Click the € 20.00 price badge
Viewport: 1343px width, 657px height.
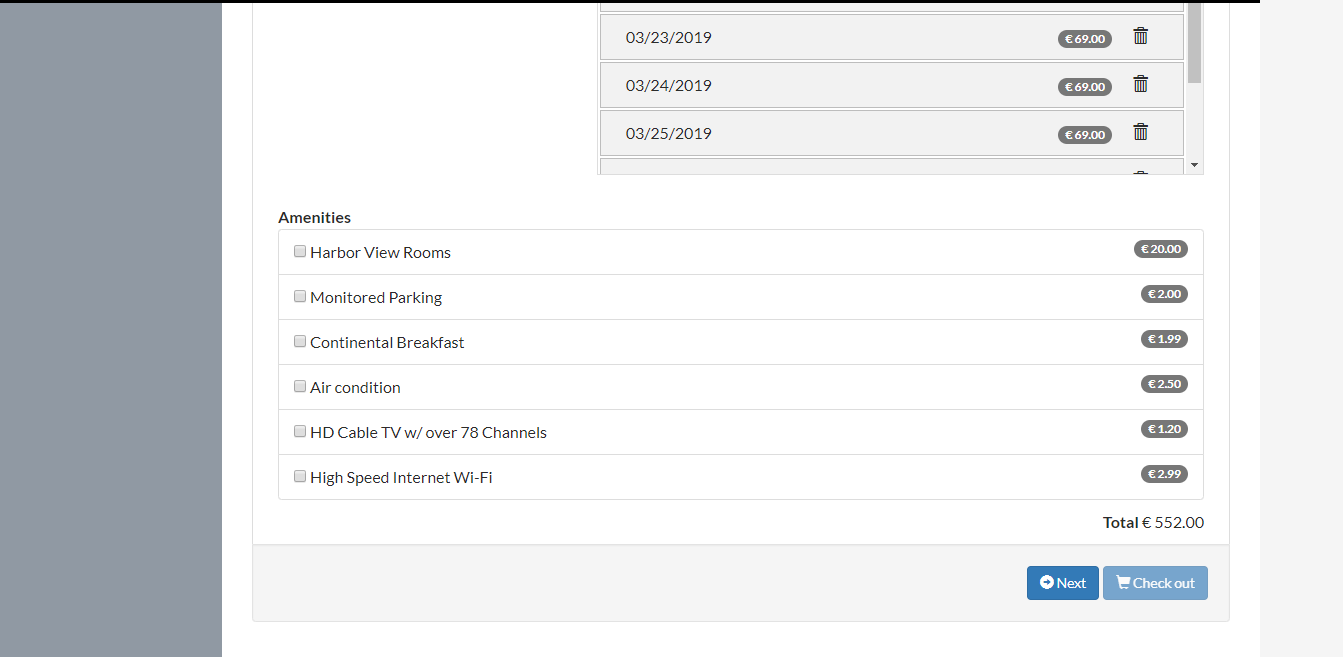click(x=1161, y=249)
